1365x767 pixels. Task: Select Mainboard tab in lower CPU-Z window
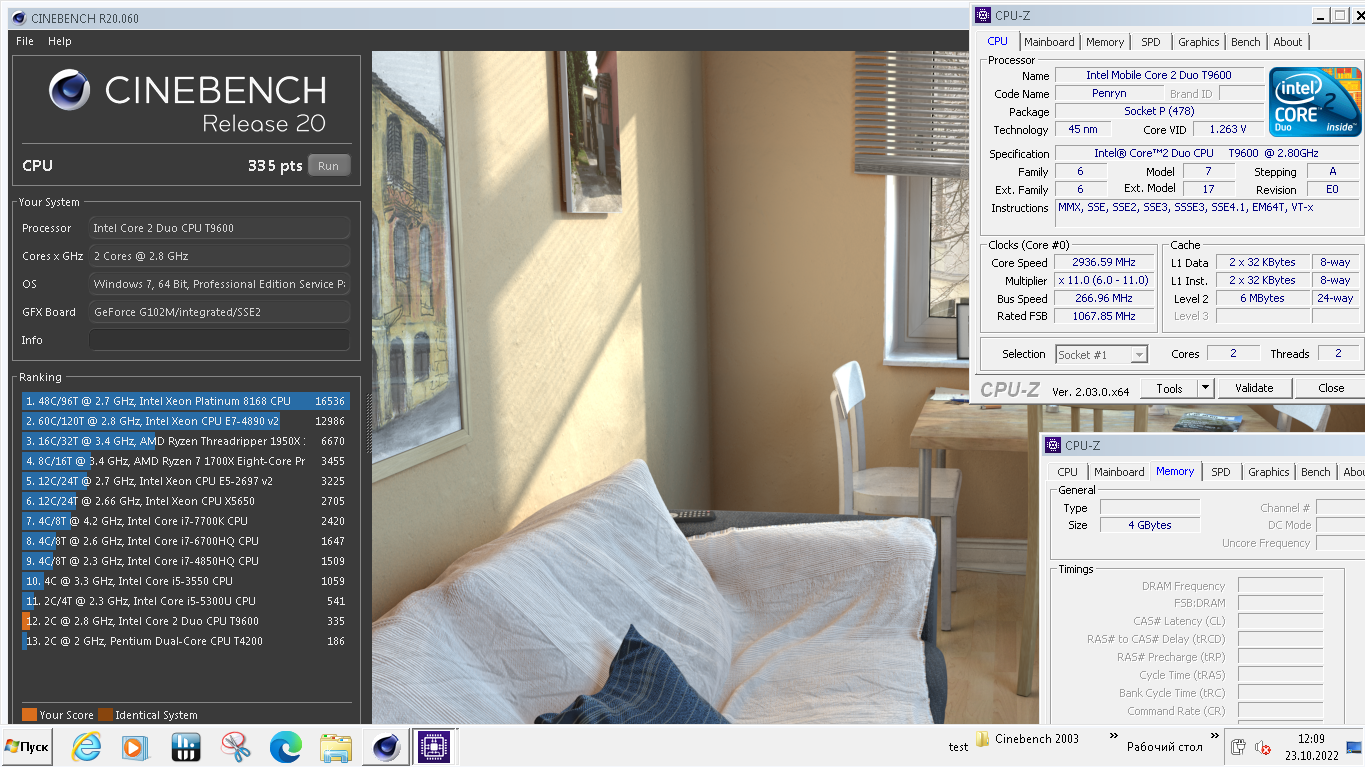point(1119,472)
